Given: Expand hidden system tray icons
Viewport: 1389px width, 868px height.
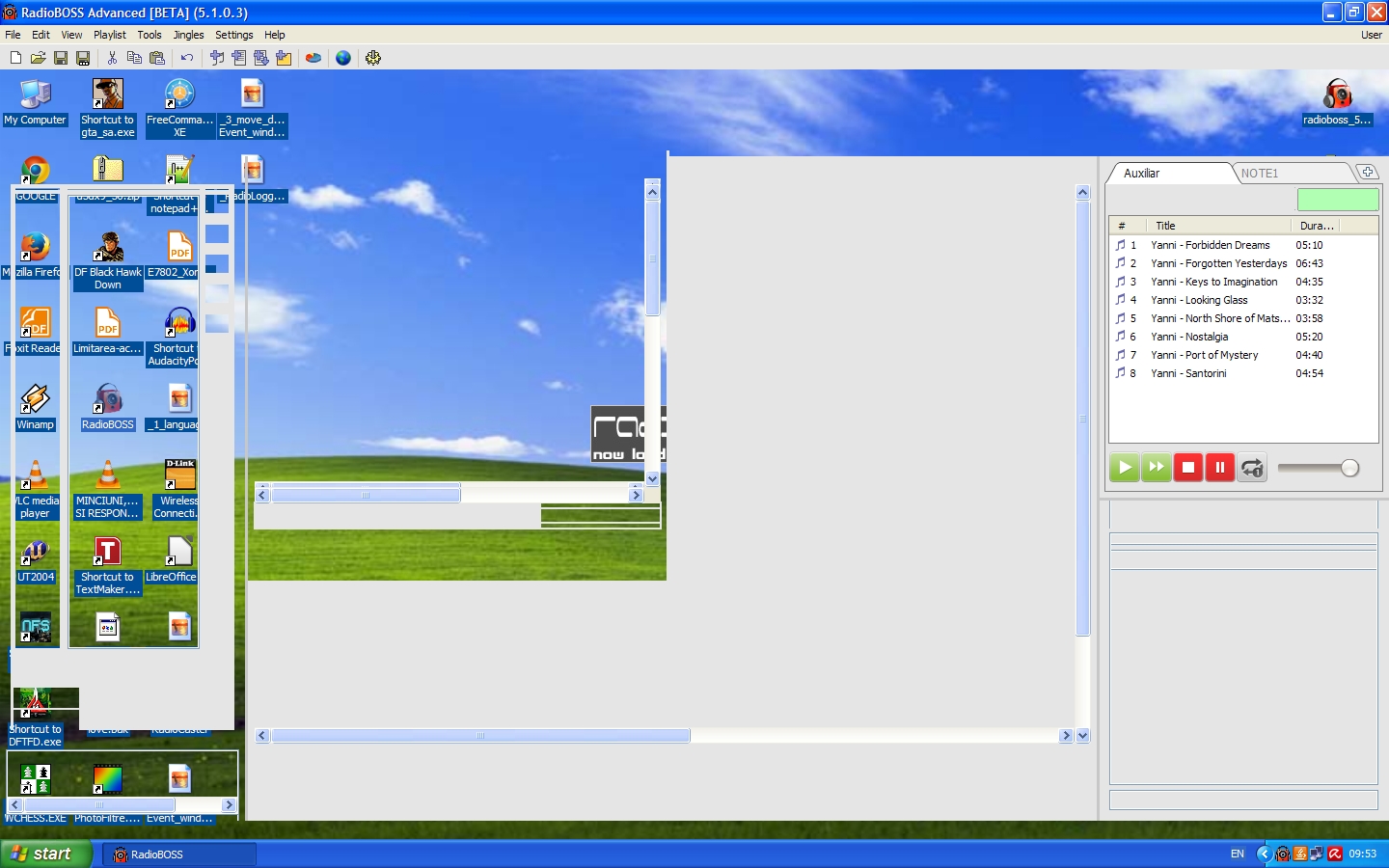Looking at the screenshot, I should (1264, 854).
